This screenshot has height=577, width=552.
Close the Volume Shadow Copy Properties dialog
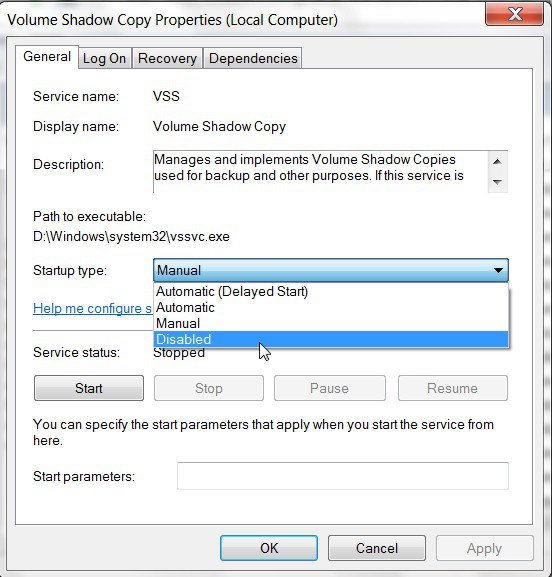click(514, 14)
